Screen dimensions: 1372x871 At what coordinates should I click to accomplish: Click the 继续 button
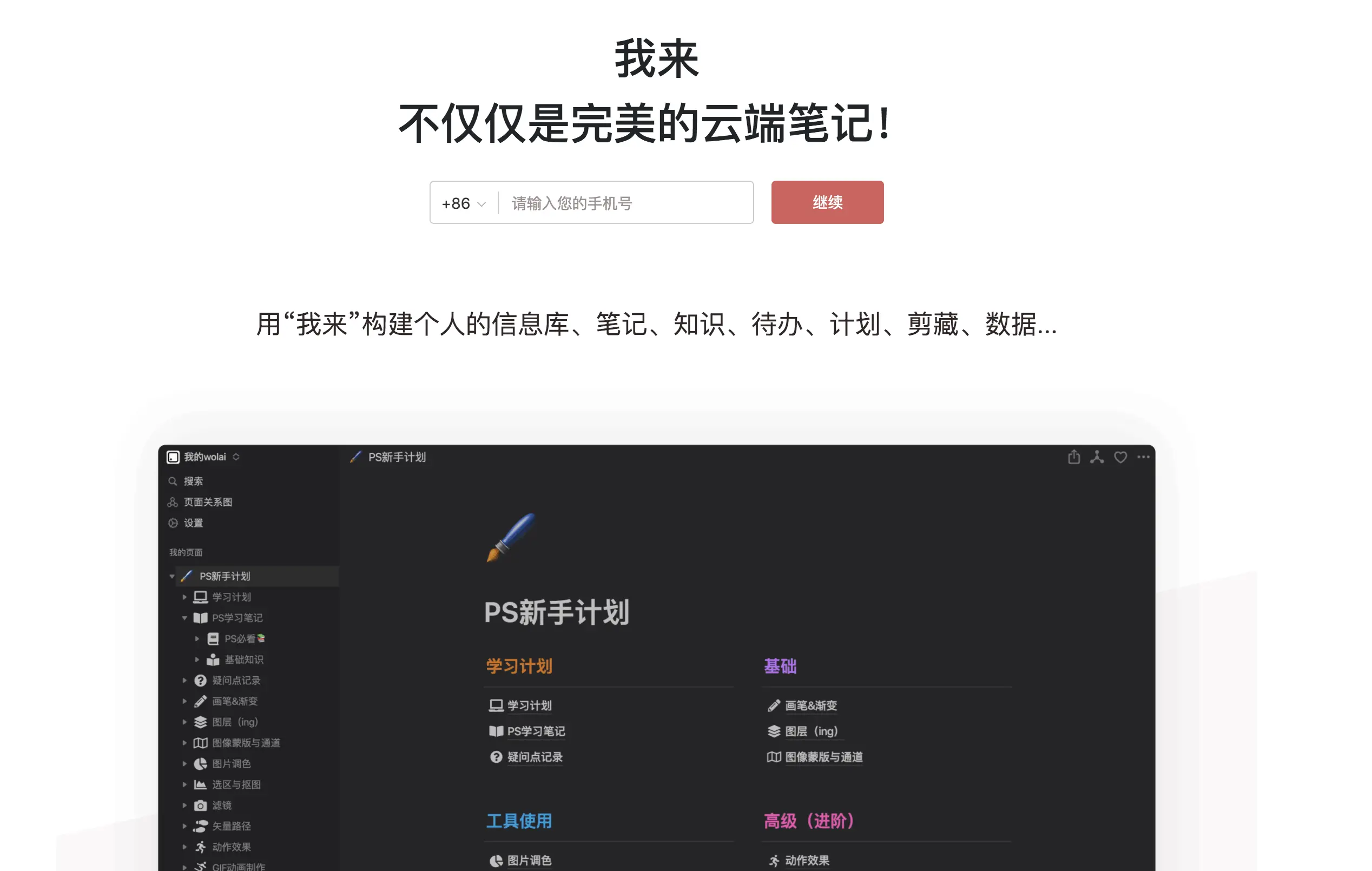click(x=827, y=202)
